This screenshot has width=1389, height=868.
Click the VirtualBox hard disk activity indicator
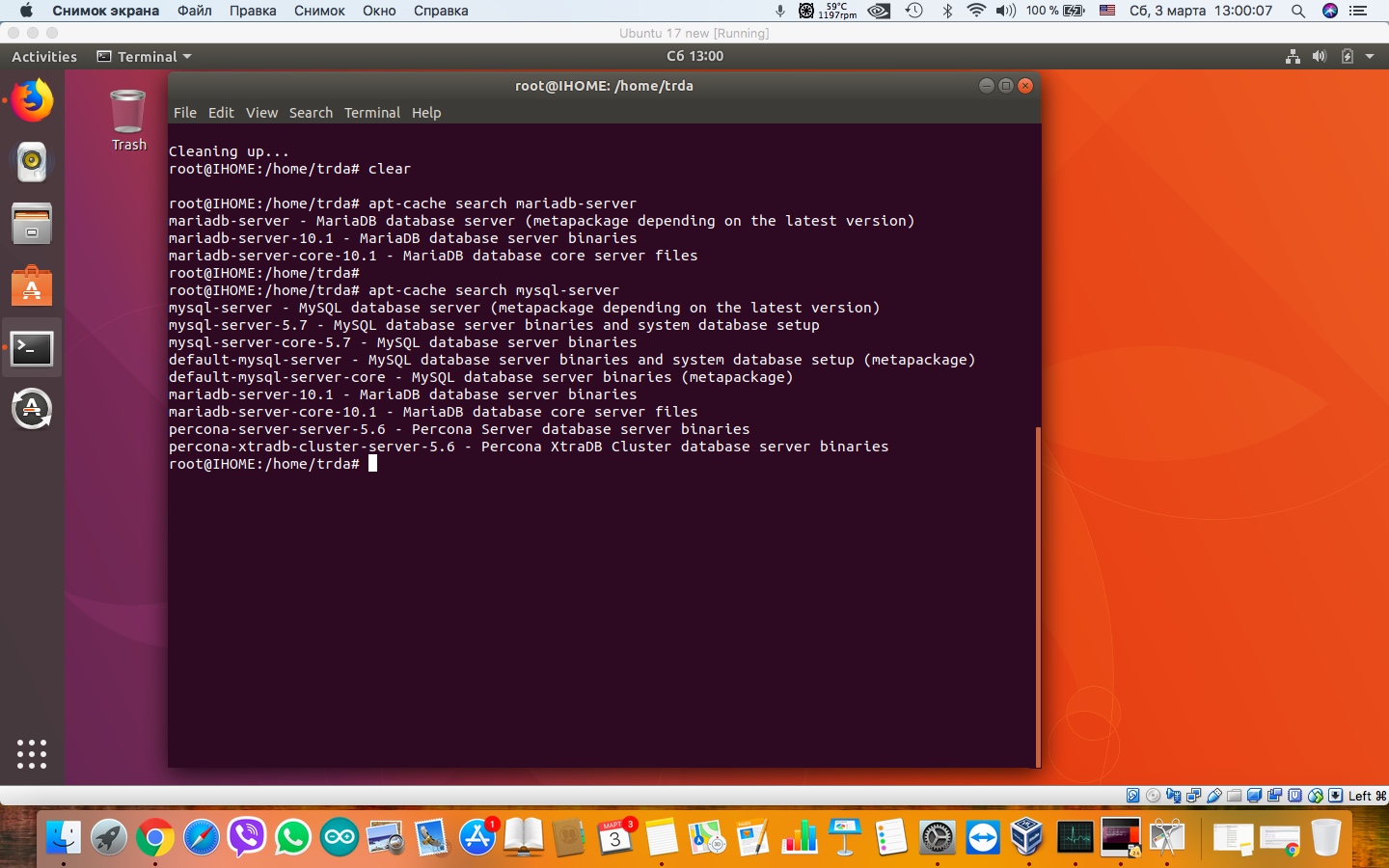point(1132,797)
